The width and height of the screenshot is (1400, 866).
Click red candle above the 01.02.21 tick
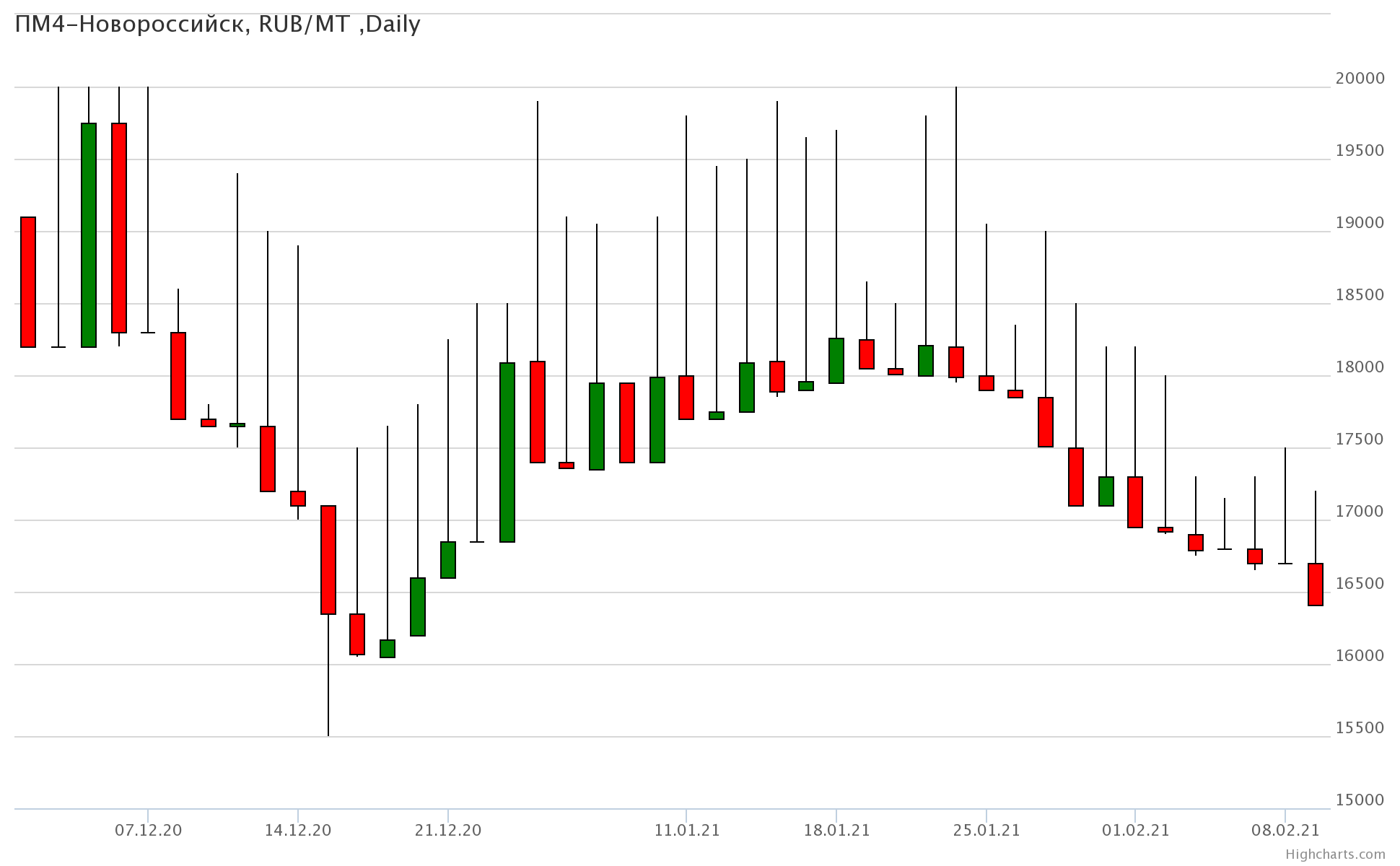pos(1135,502)
